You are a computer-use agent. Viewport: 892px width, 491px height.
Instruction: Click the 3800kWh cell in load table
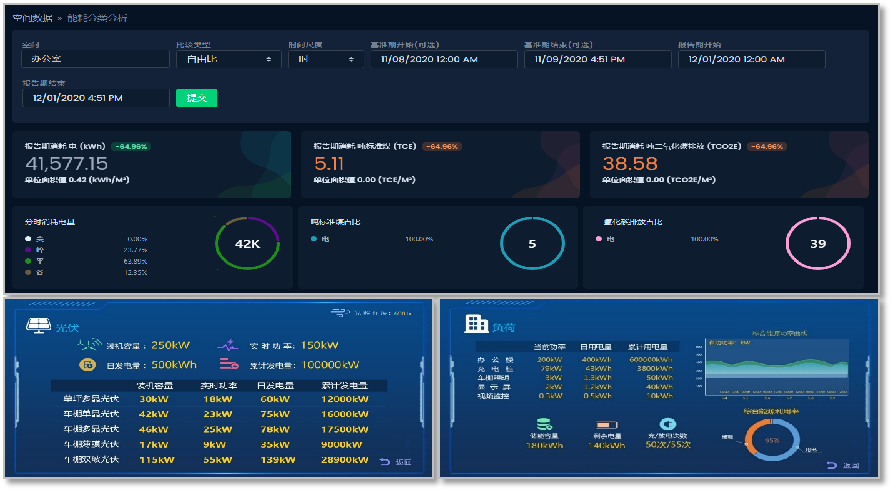pos(654,369)
